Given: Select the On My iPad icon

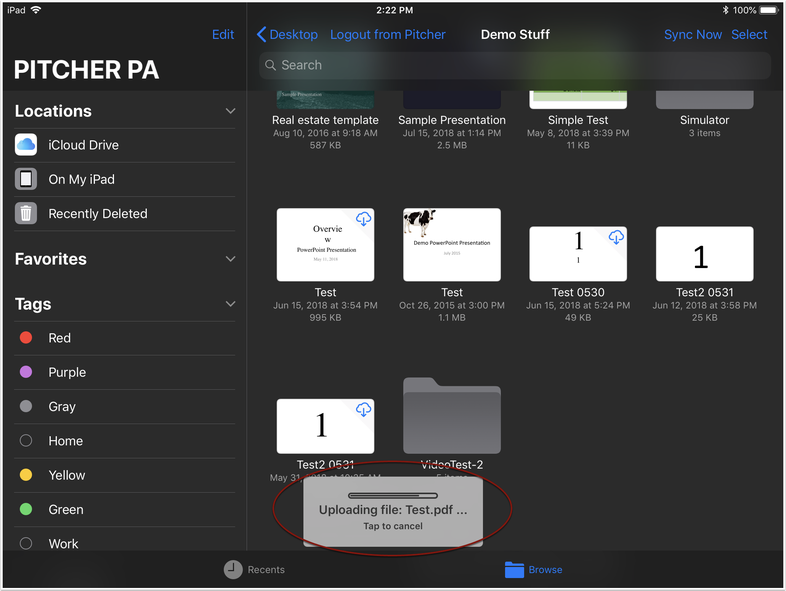Looking at the screenshot, I should click(x=26, y=179).
